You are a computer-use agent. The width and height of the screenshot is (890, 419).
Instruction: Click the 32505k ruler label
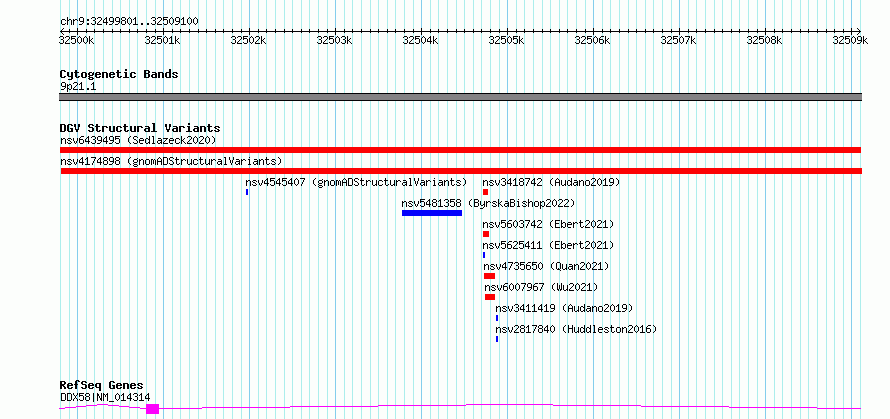tap(506, 40)
